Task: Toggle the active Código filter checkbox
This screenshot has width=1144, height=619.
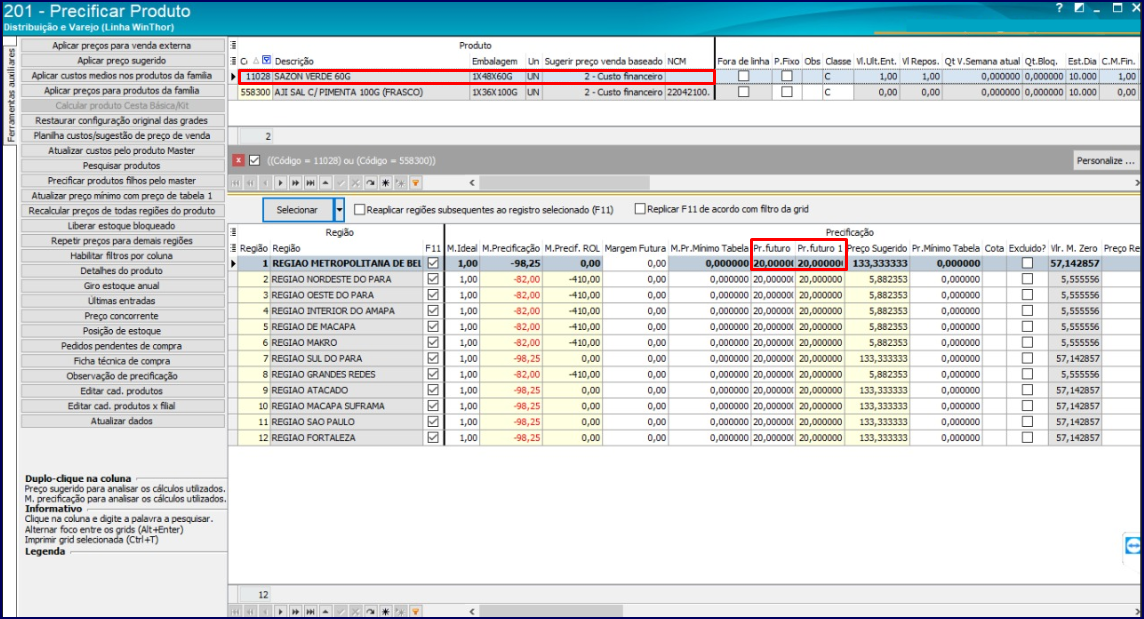Action: point(254,161)
